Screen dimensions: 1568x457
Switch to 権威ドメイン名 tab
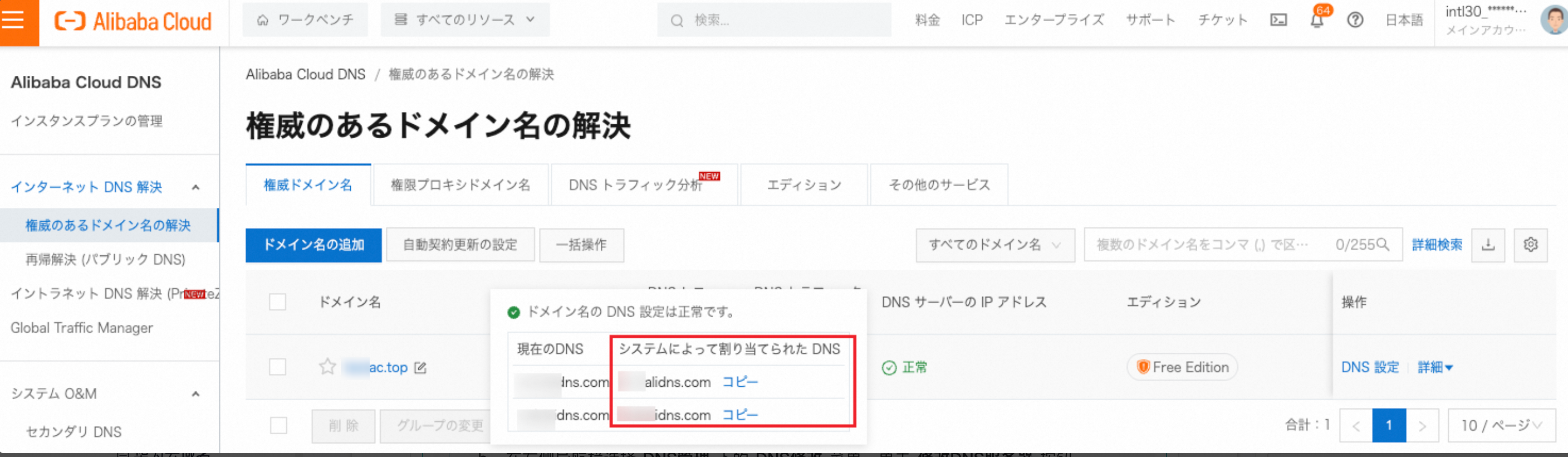point(308,184)
